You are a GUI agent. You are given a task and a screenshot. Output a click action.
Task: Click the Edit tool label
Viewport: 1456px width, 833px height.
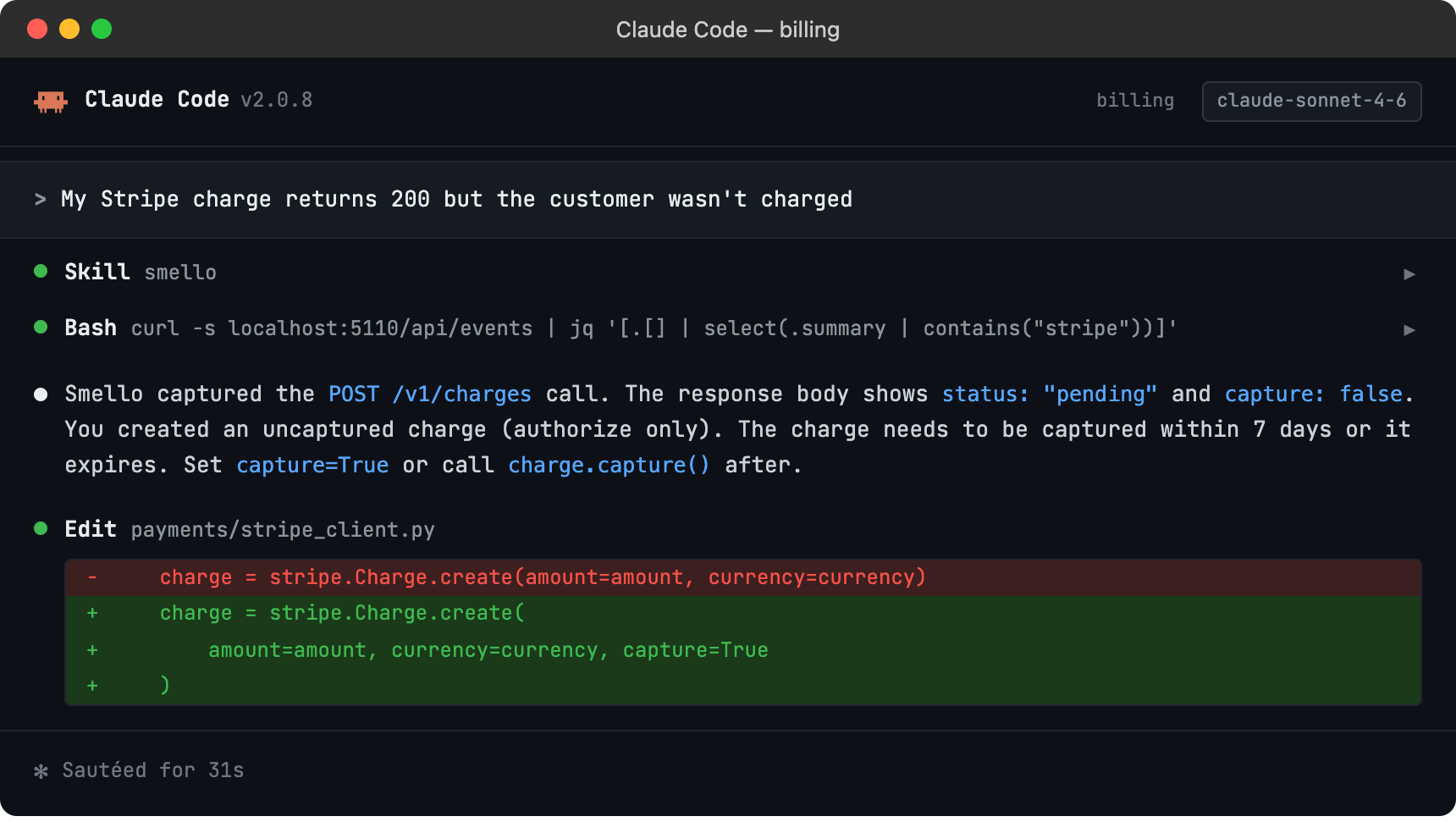click(91, 529)
